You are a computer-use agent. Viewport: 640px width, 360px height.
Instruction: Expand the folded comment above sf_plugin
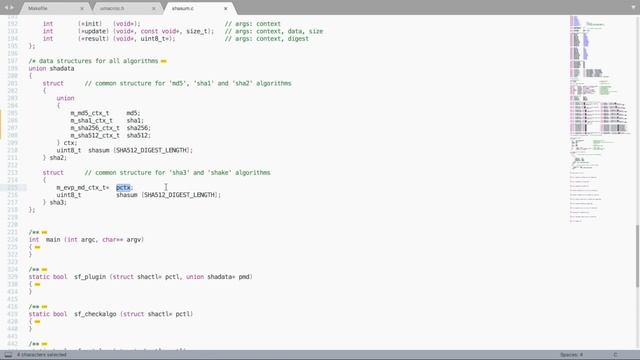[44, 270]
